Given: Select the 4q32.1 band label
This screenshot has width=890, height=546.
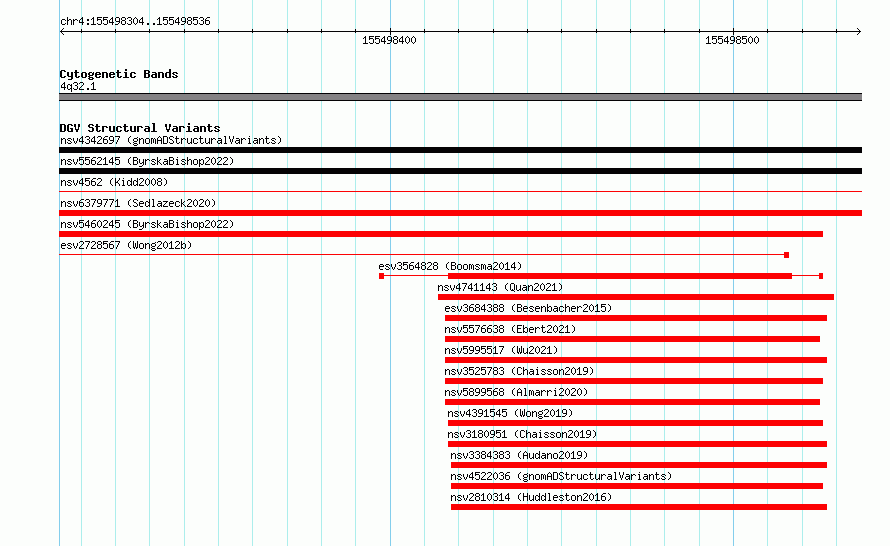Looking at the screenshot, I should (x=78, y=86).
